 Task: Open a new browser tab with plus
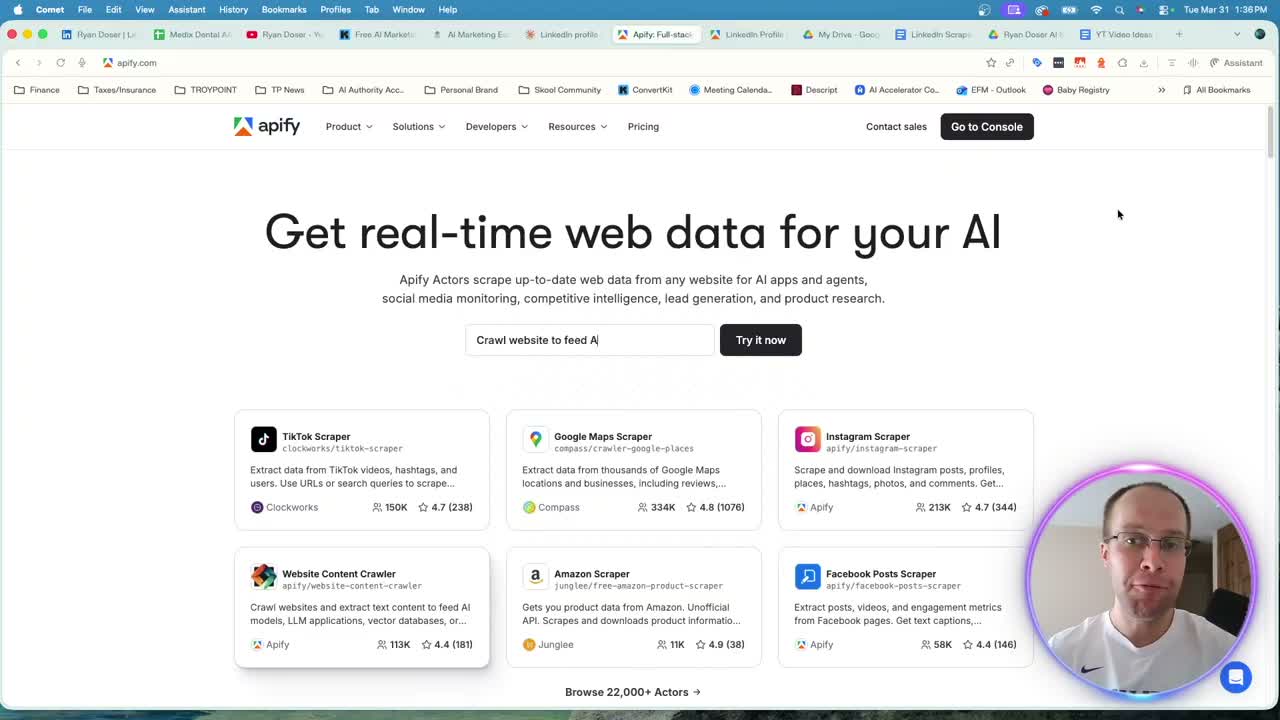click(1179, 34)
